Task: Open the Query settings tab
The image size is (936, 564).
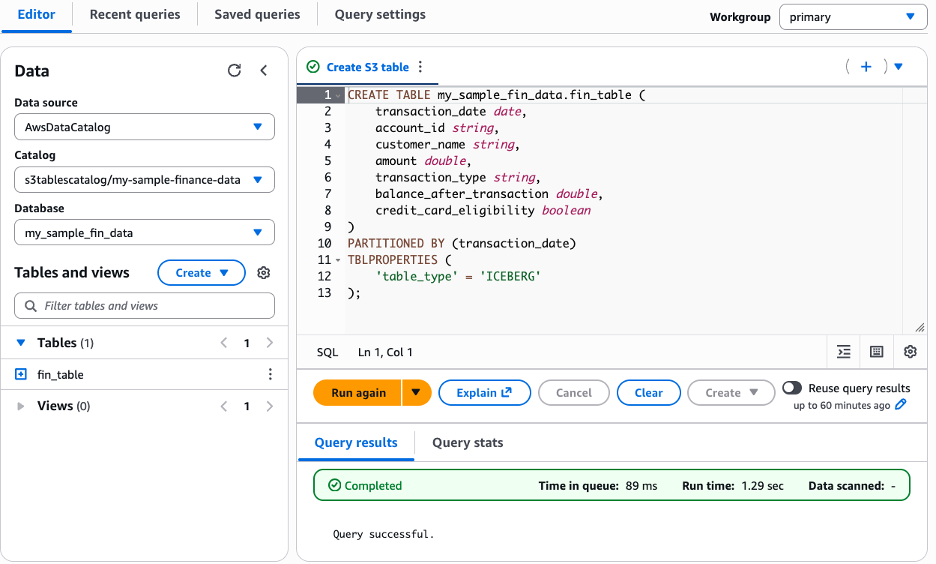Action: 380,15
